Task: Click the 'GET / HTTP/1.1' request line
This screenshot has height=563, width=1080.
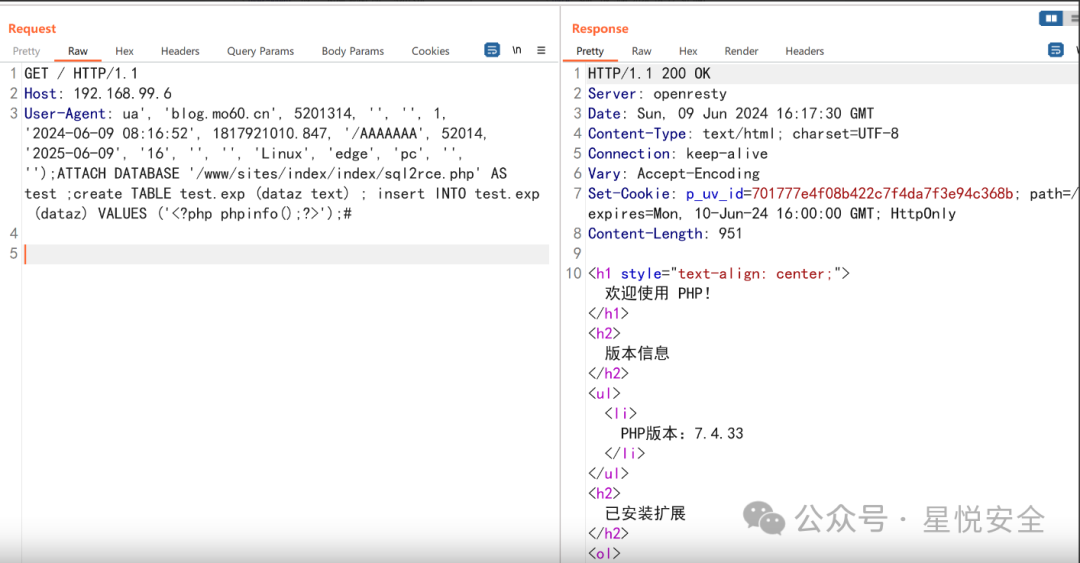Action: [x=81, y=73]
